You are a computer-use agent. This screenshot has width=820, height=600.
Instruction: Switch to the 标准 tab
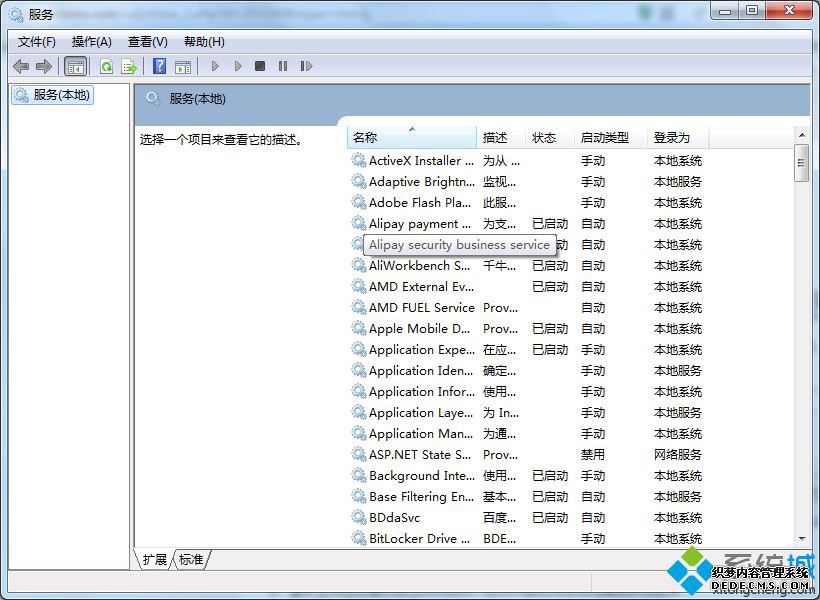pyautogui.click(x=191, y=560)
